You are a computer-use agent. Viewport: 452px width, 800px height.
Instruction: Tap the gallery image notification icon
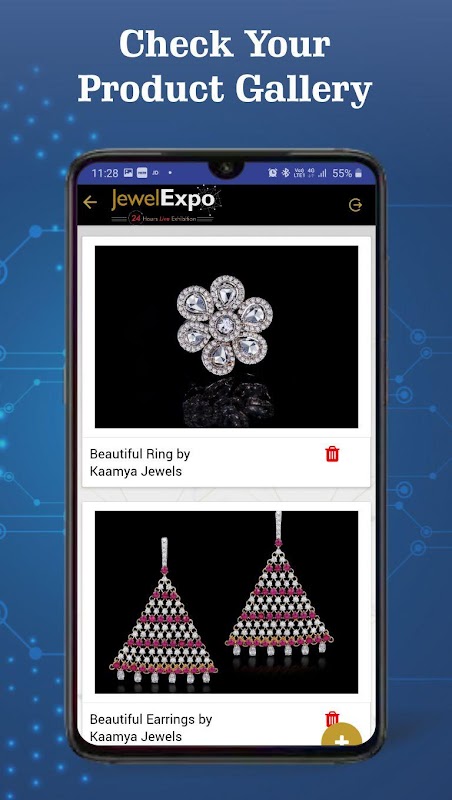[x=128, y=173]
